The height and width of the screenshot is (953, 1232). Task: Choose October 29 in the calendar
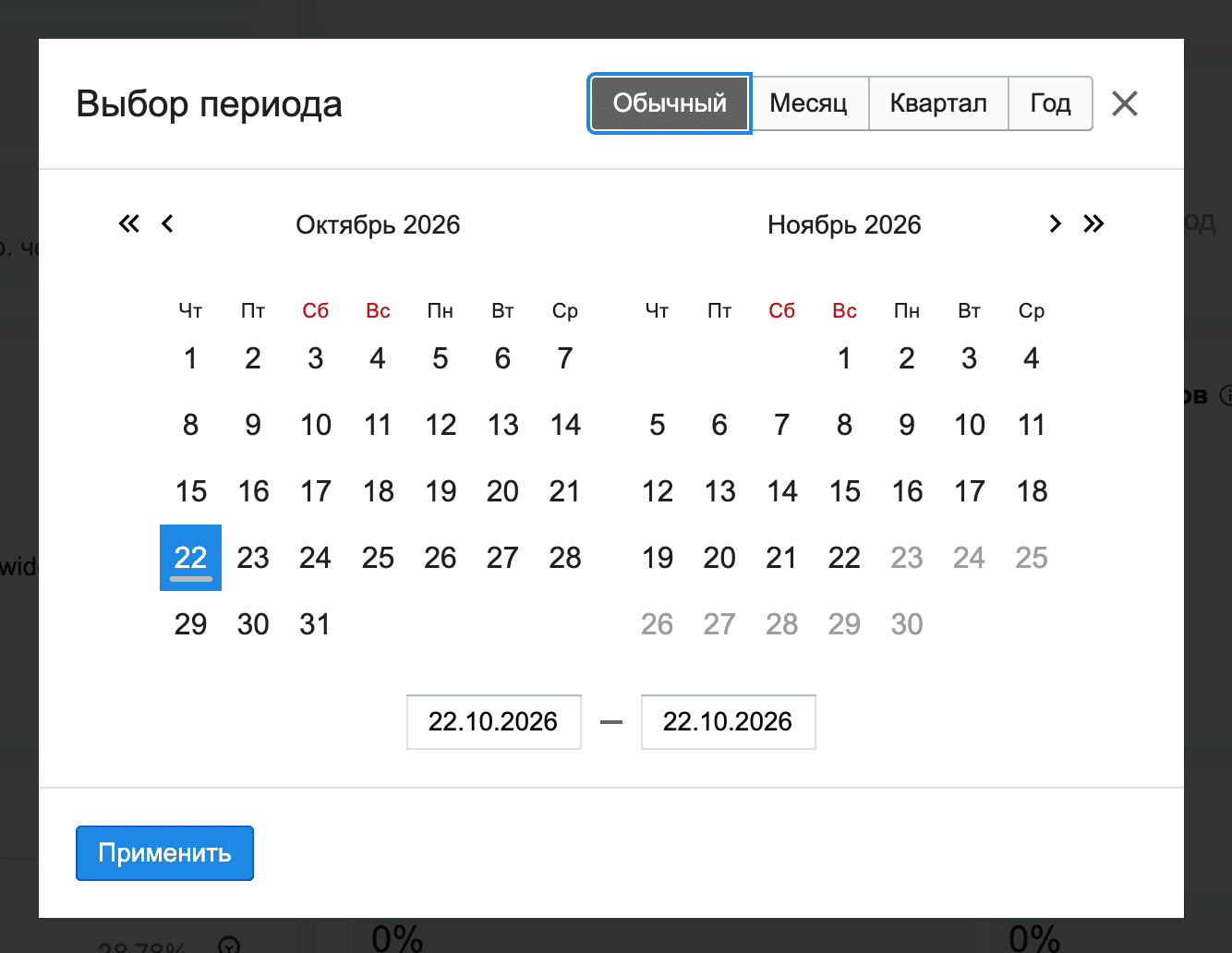[x=190, y=624]
